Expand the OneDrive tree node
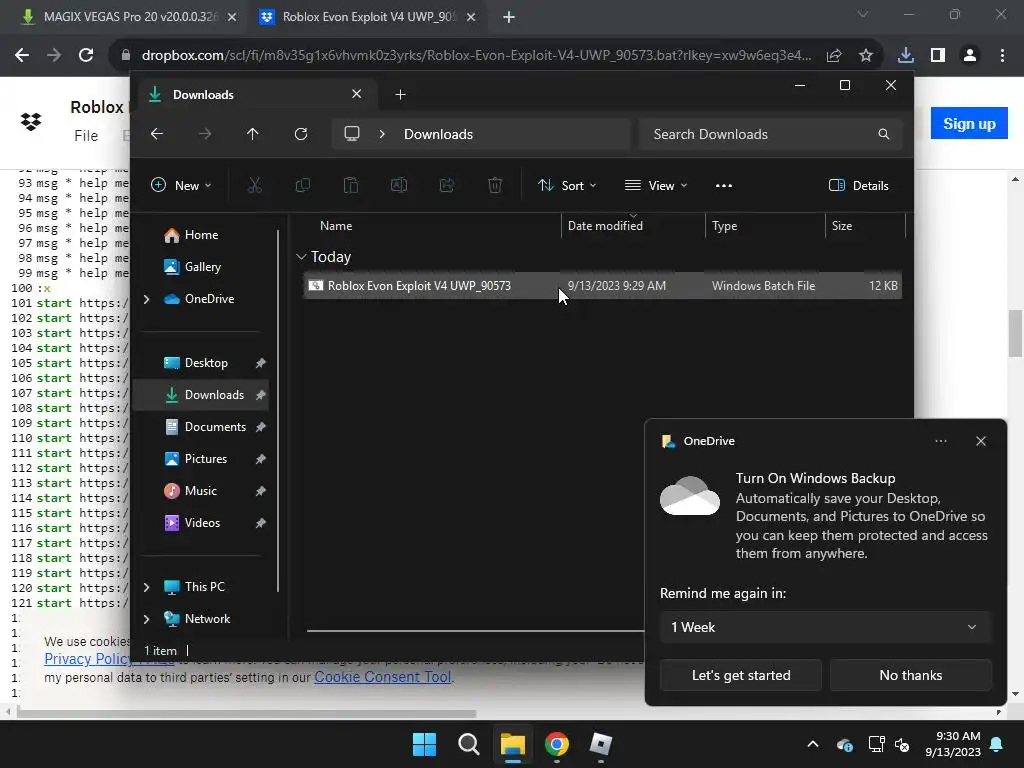Screen dimensions: 1024x768 pos(146,299)
